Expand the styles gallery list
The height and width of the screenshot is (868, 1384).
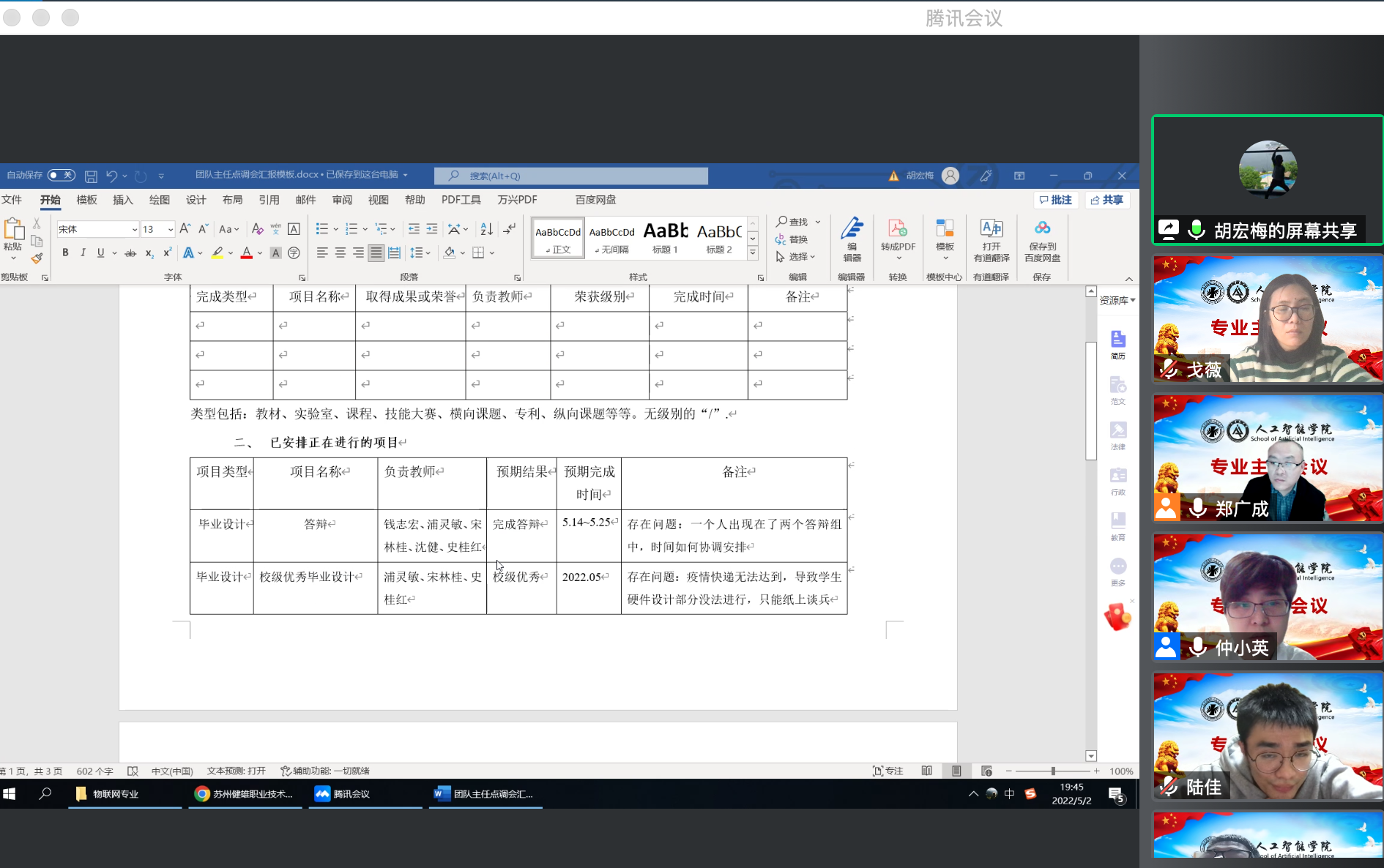pyautogui.click(x=752, y=253)
